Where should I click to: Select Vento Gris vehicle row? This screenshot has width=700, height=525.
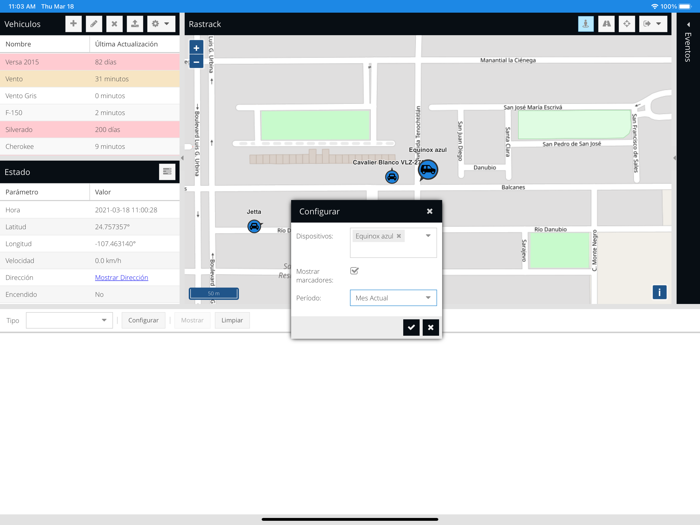pos(90,96)
